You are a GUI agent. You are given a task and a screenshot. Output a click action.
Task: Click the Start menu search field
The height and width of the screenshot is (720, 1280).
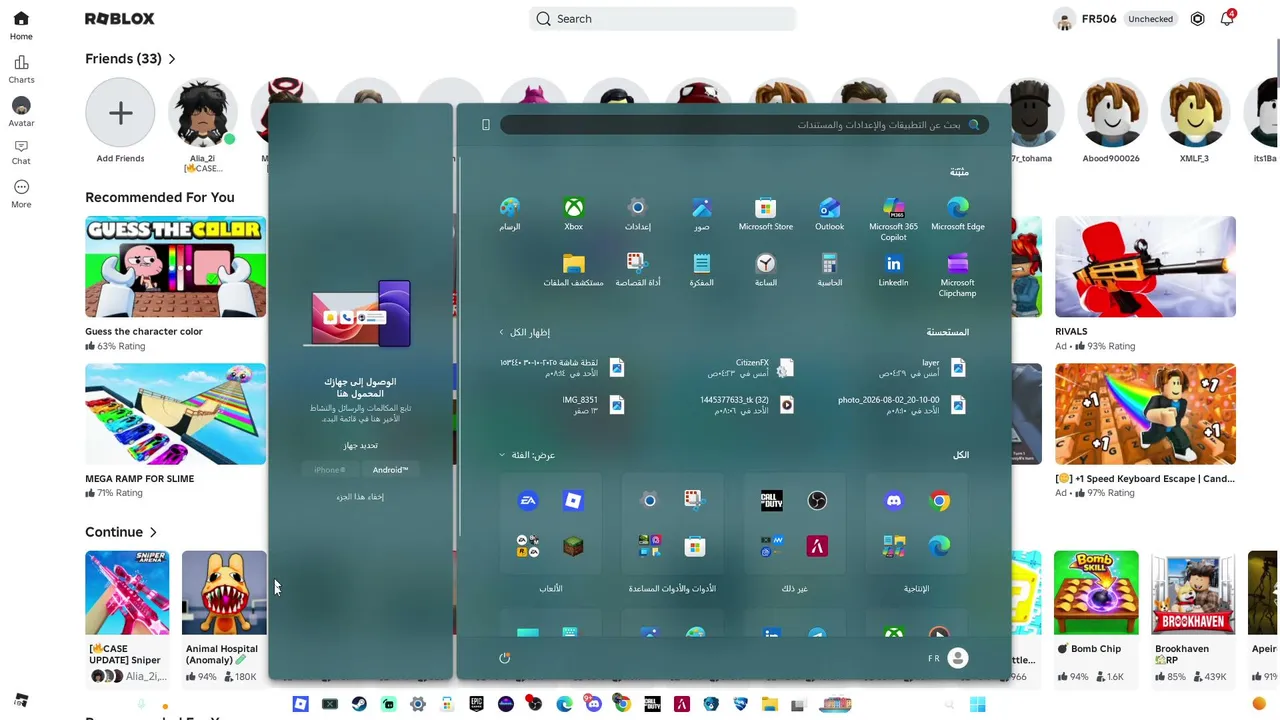coord(744,125)
